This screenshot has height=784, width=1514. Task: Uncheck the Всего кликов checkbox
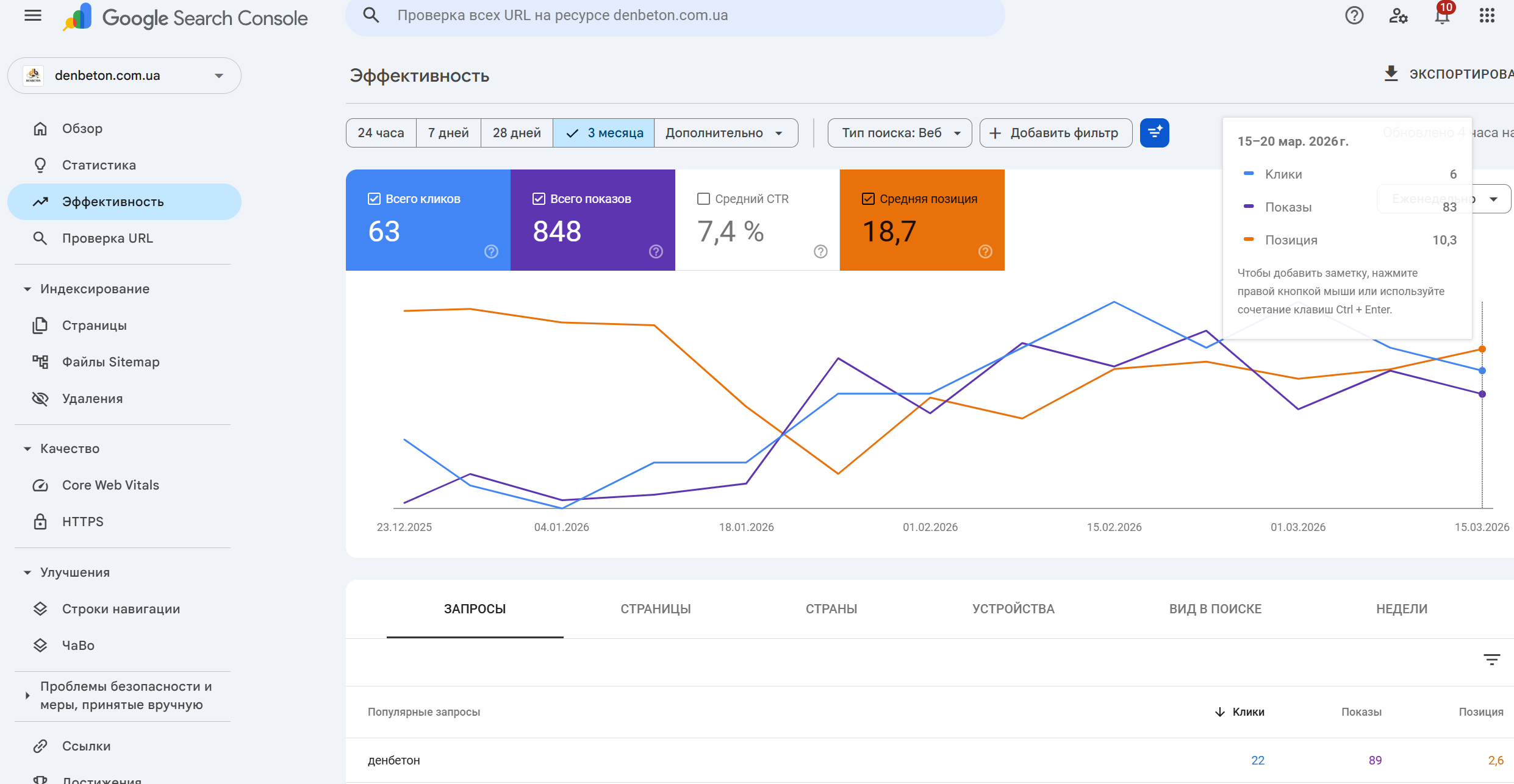[374, 199]
